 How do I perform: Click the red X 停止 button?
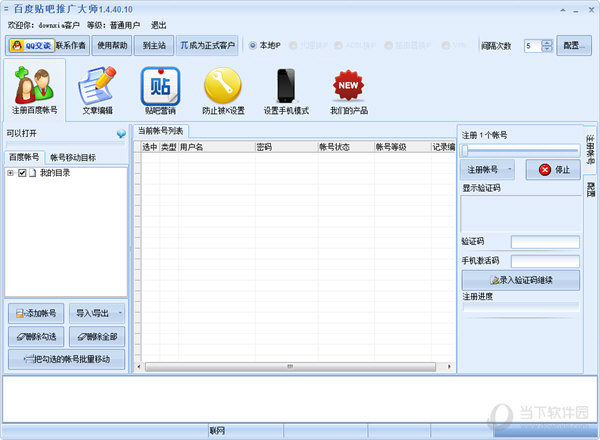[x=553, y=169]
